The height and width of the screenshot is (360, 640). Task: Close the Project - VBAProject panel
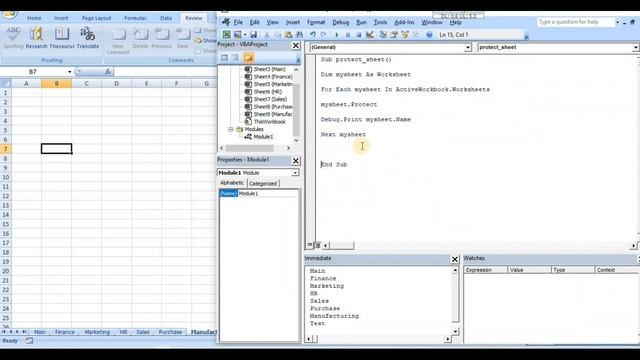(296, 45)
